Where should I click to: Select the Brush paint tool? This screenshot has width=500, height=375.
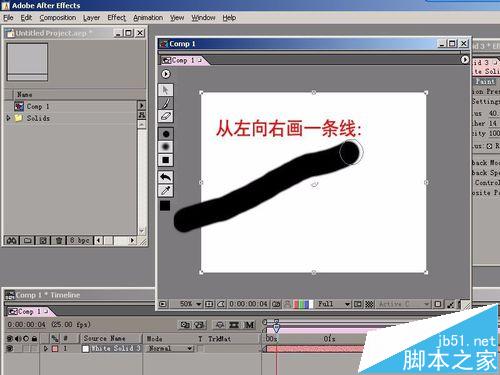pos(166,103)
